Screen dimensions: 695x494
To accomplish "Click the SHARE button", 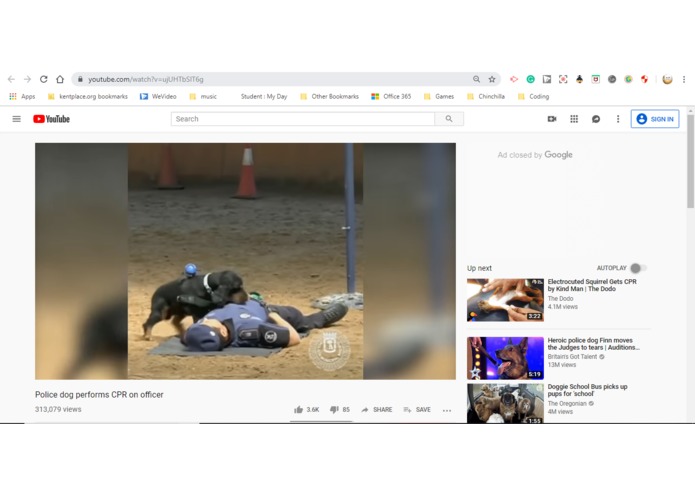I will pyautogui.click(x=377, y=410).
